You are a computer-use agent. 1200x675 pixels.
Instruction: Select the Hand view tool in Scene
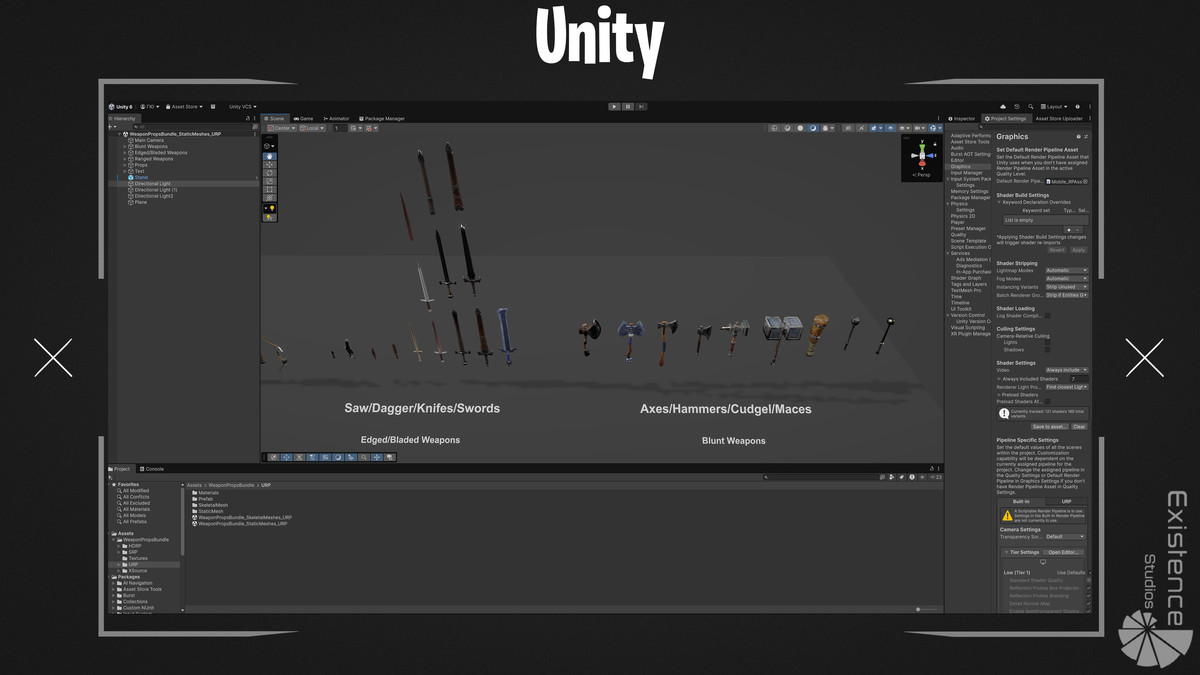click(270, 156)
